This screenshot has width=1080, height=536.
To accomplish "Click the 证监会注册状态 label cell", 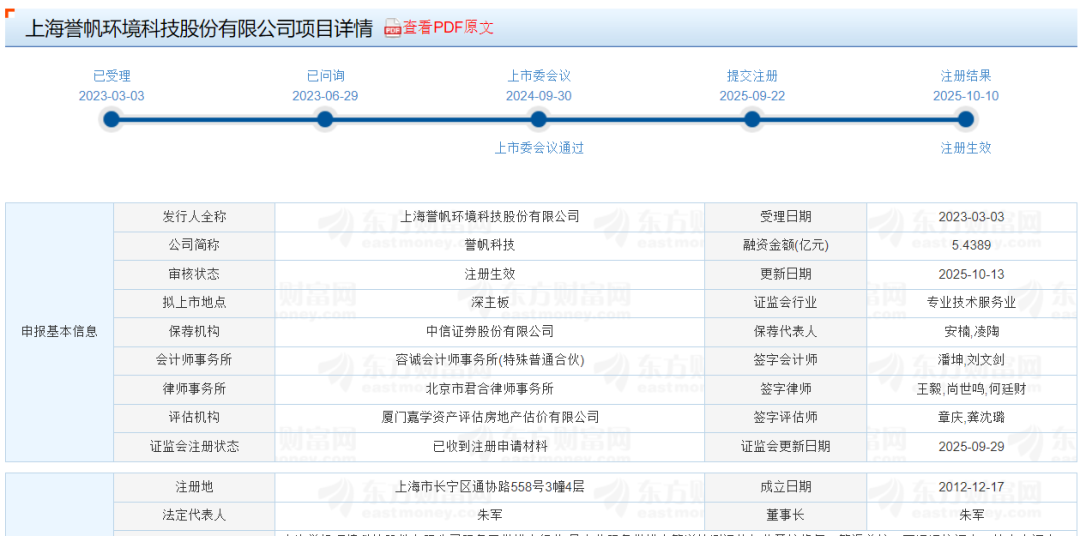I will point(194,446).
